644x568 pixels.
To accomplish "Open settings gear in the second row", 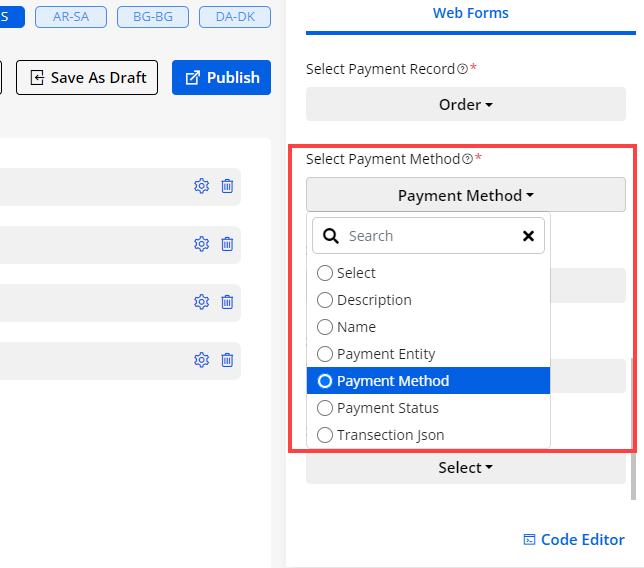I will (x=201, y=244).
